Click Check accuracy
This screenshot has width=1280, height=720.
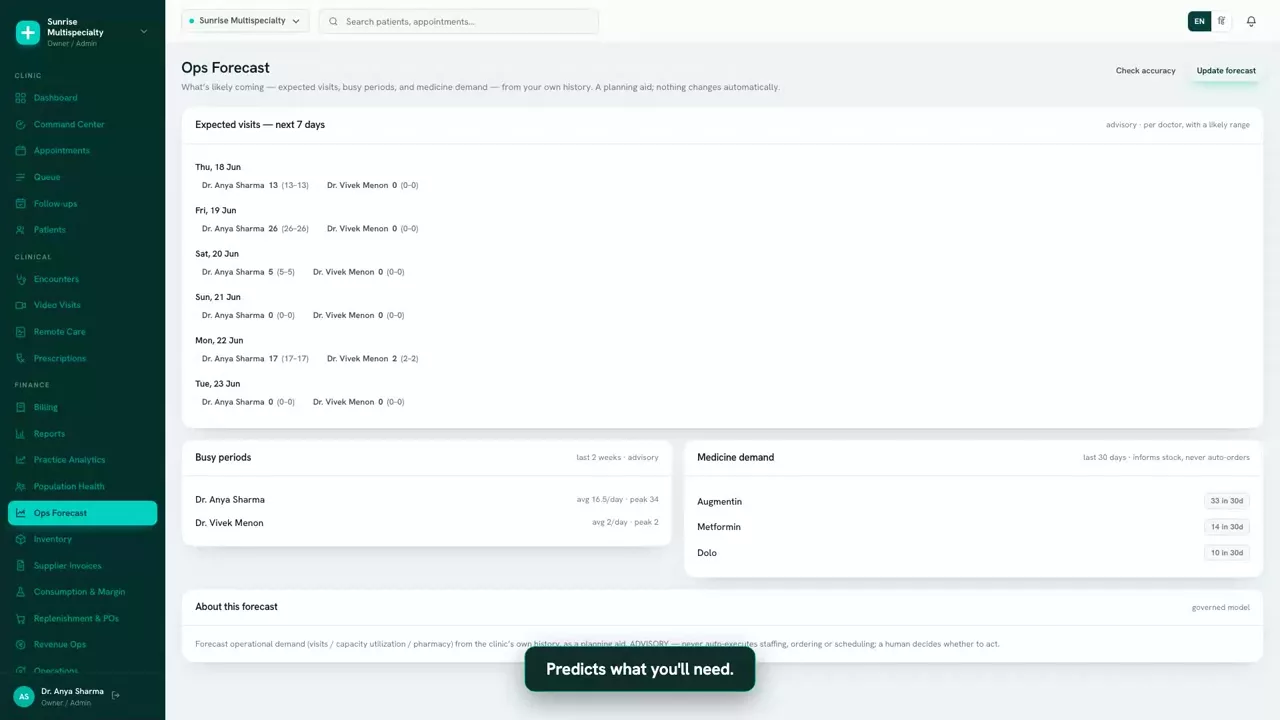click(1145, 71)
